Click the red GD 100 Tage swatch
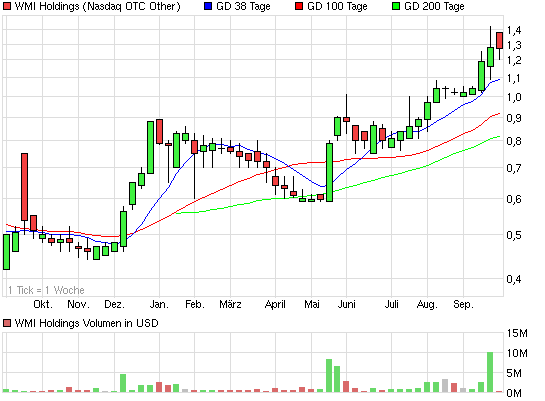Screen dimensions: 545x401 click(299, 6)
